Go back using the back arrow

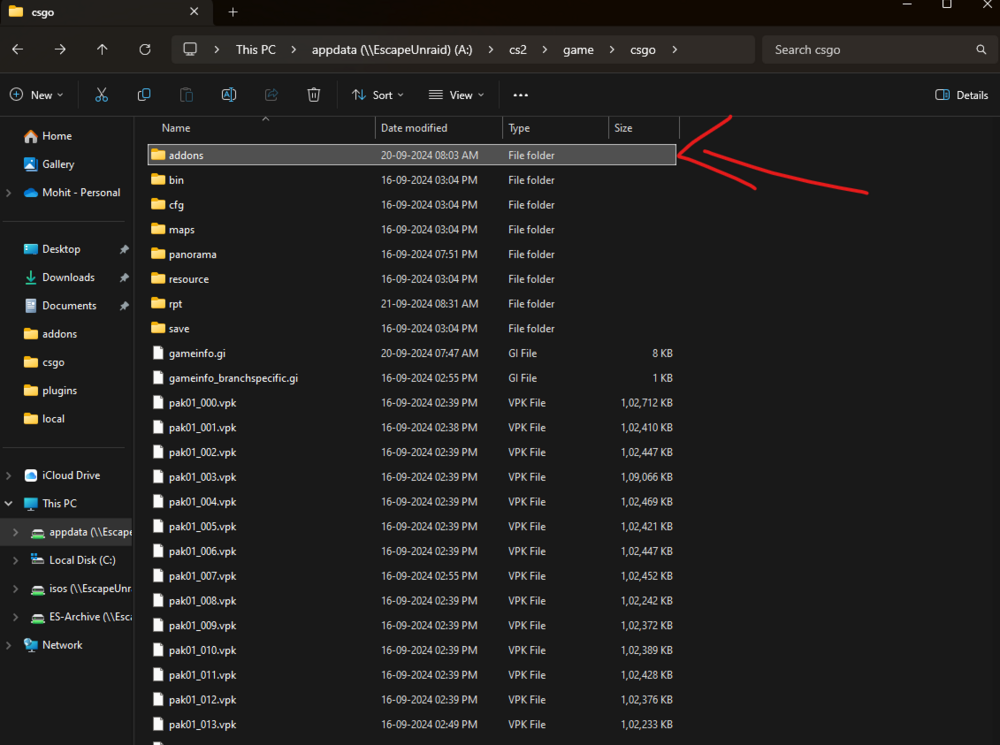pyautogui.click(x=18, y=49)
